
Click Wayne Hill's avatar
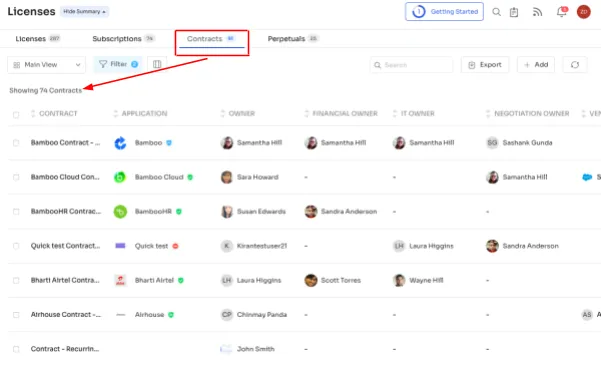click(x=399, y=280)
